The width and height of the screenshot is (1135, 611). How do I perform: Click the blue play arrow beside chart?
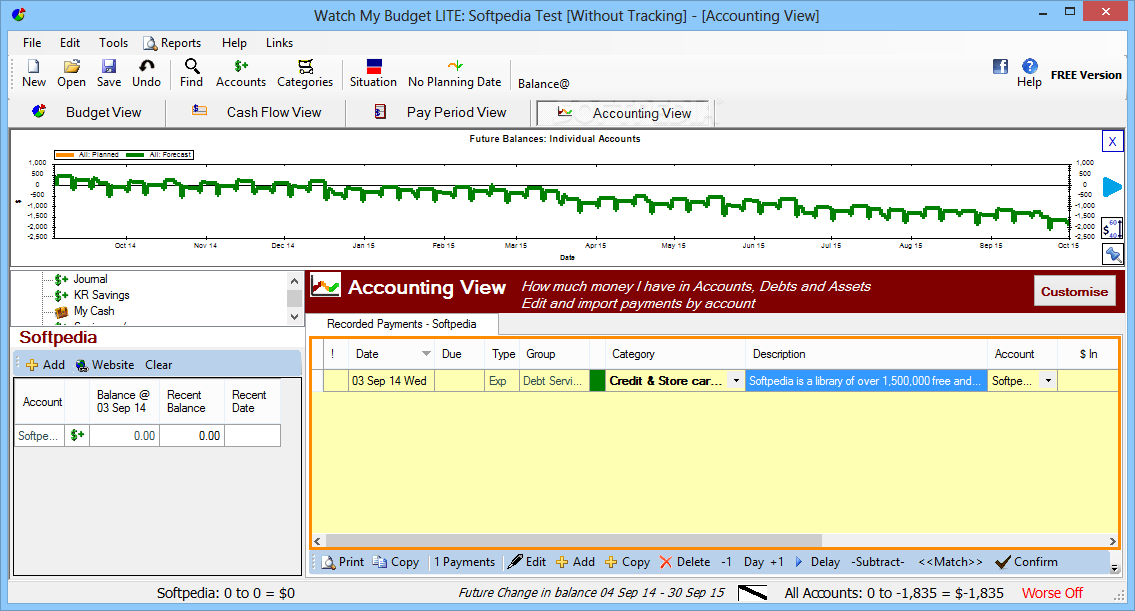(1112, 187)
